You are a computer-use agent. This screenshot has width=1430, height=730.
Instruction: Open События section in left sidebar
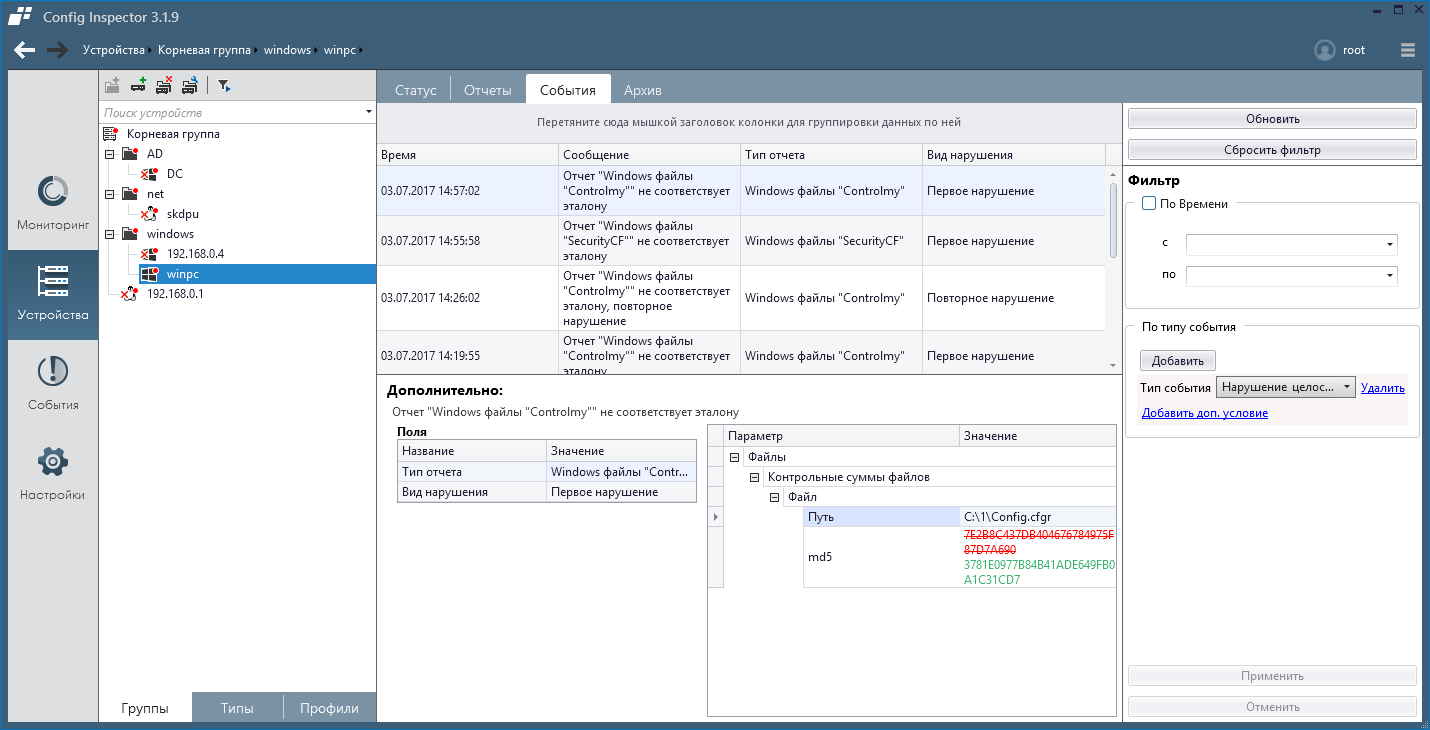click(x=53, y=384)
